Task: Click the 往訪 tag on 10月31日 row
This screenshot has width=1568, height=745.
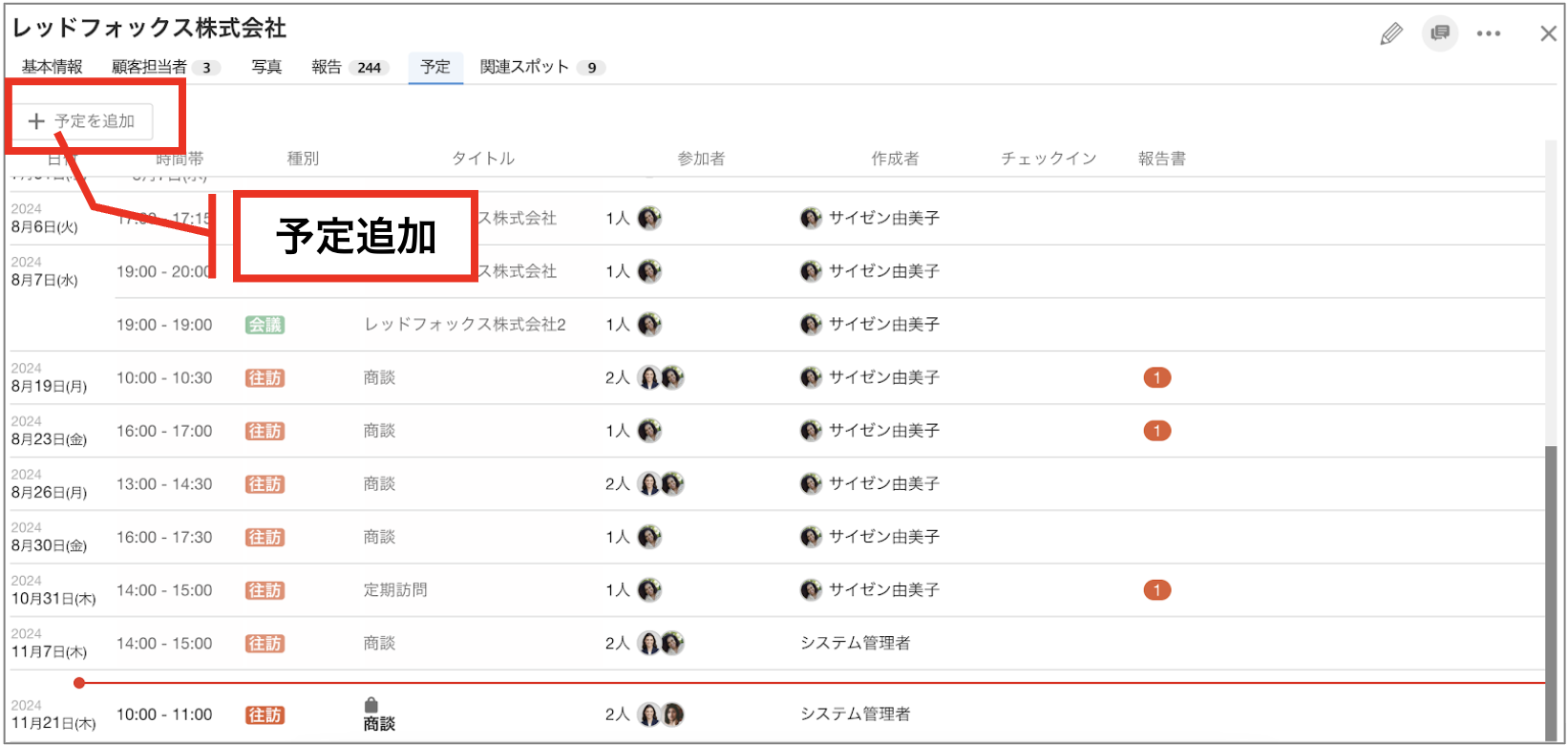Action: click(x=265, y=590)
